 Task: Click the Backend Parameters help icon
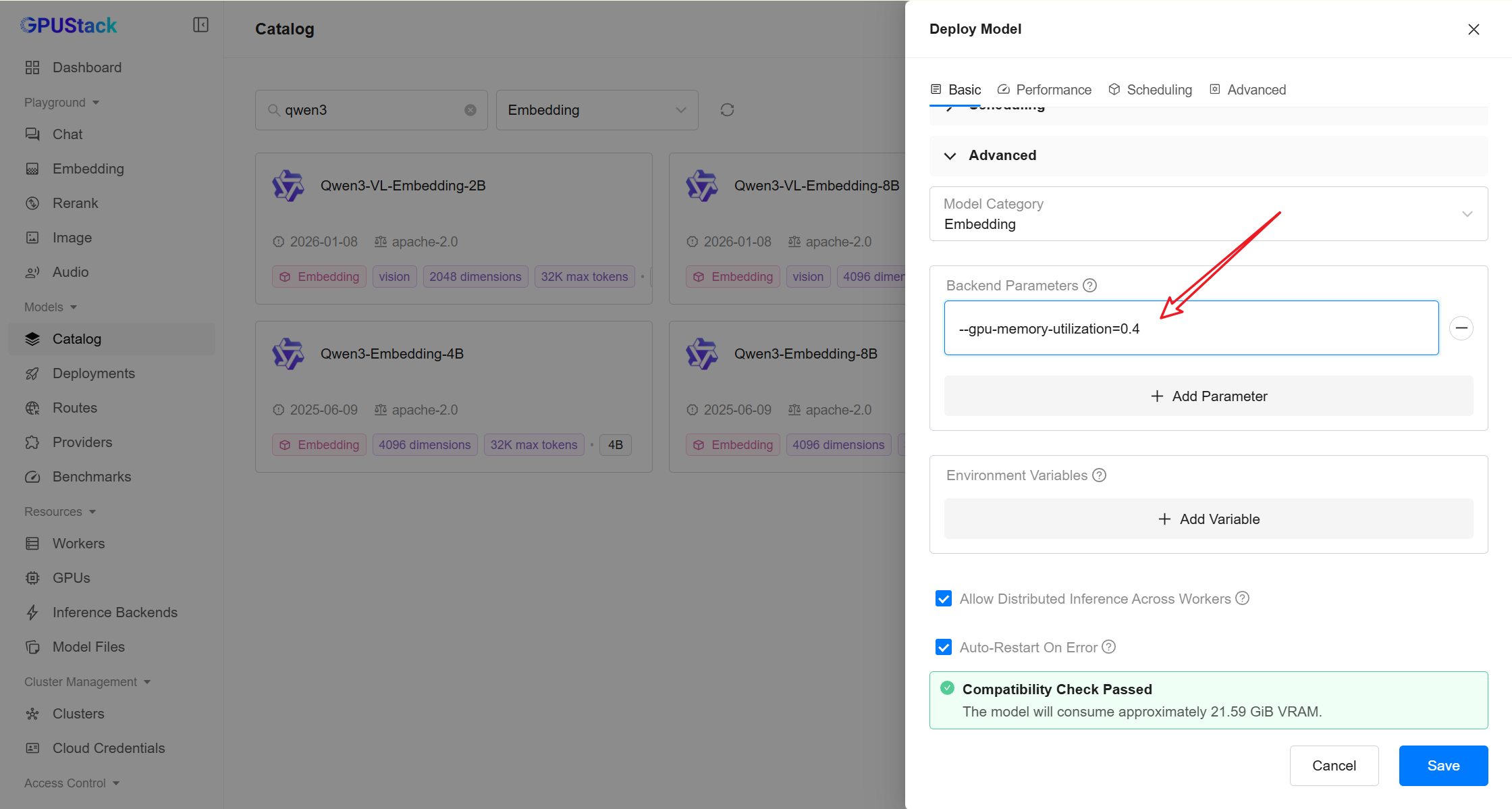[x=1089, y=286]
